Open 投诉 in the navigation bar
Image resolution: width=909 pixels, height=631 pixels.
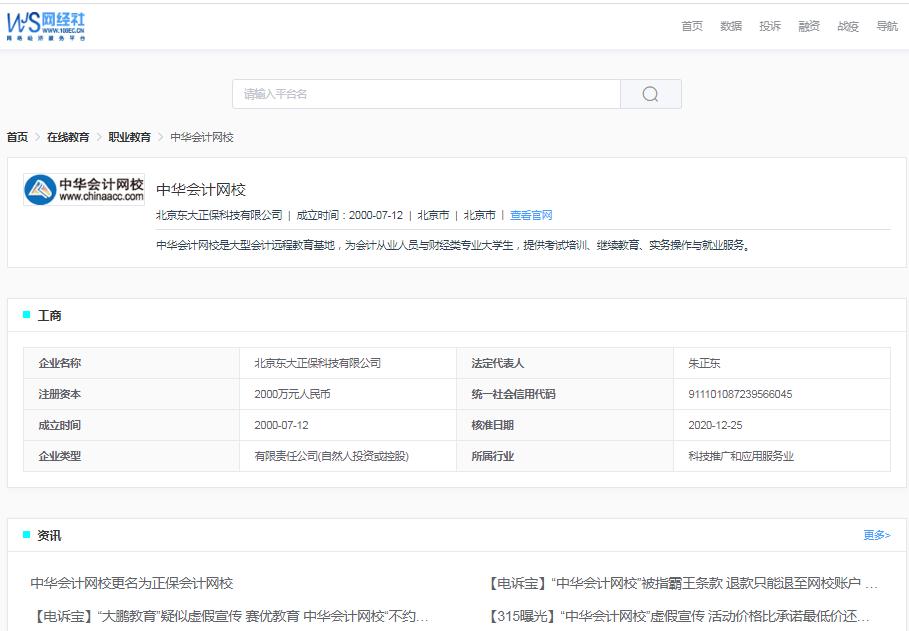point(769,27)
